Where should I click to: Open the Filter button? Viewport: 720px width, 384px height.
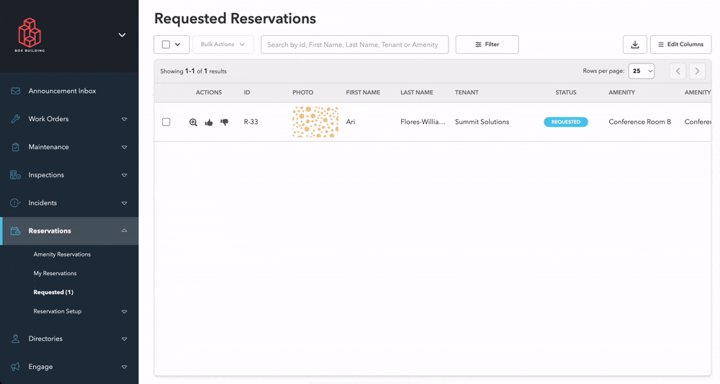pos(487,45)
